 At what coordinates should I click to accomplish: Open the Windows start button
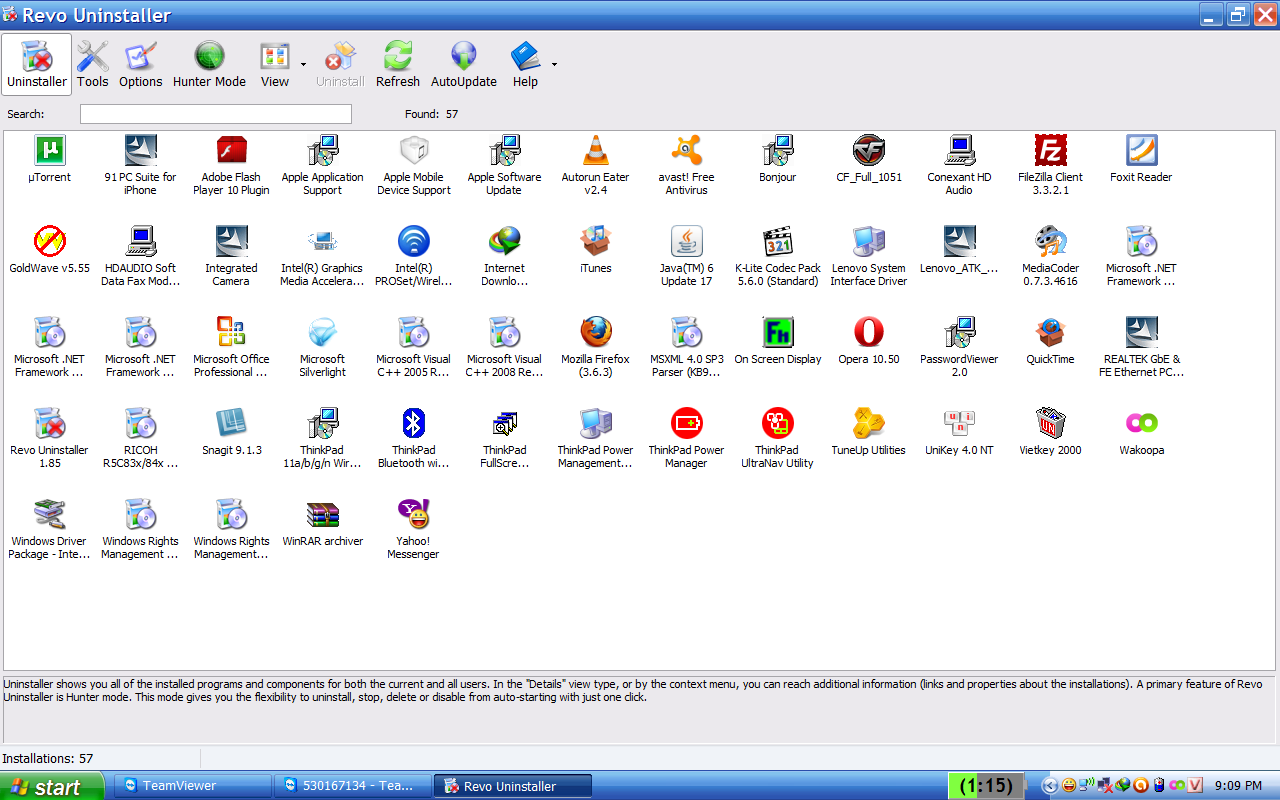[52, 786]
